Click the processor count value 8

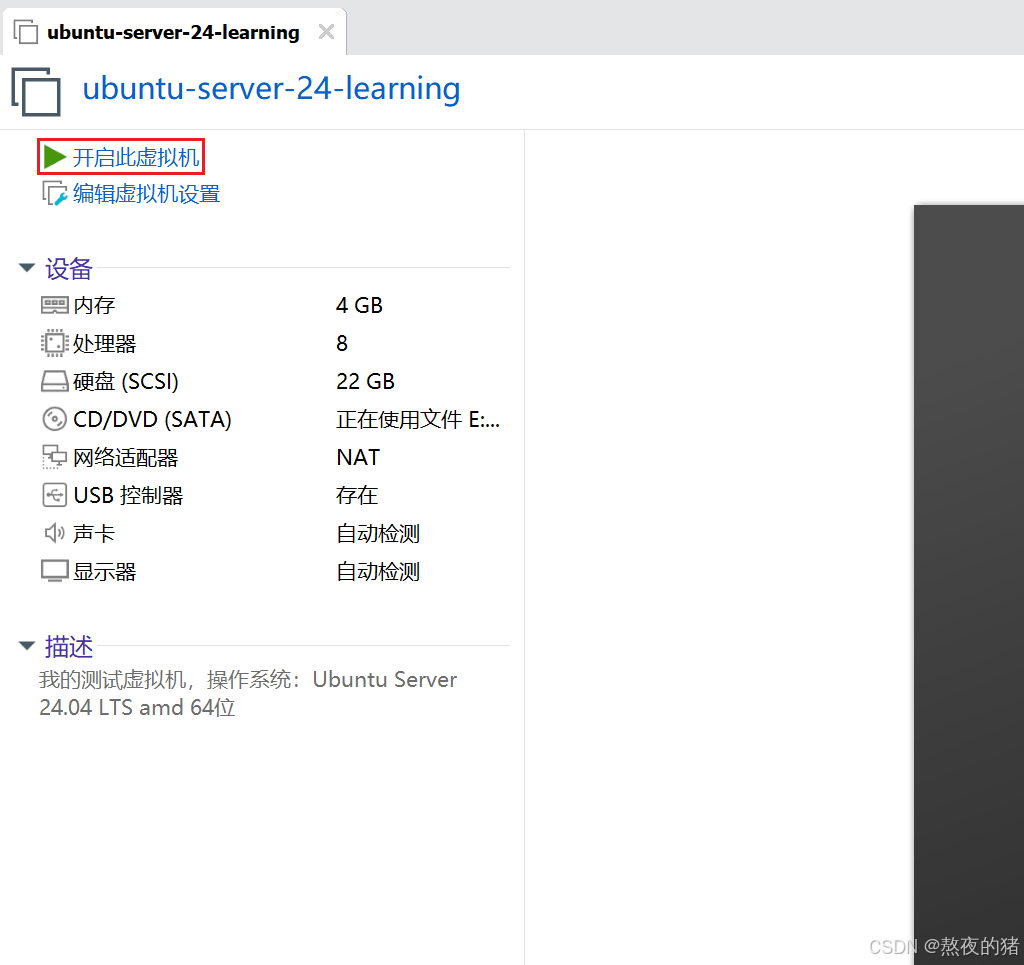[342, 343]
